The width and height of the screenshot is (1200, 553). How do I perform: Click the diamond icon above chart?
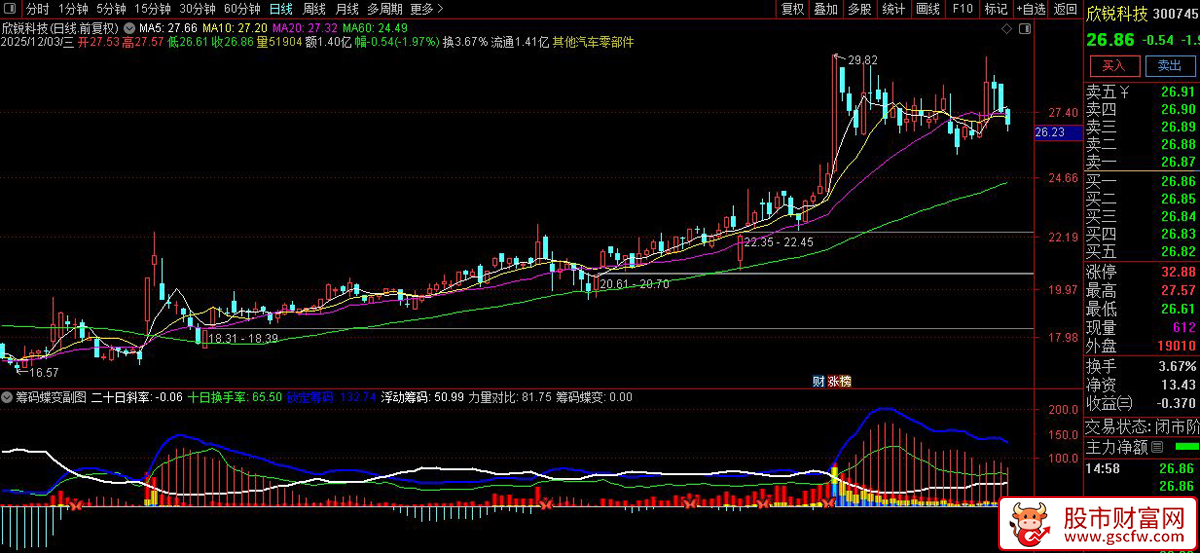[1005, 31]
